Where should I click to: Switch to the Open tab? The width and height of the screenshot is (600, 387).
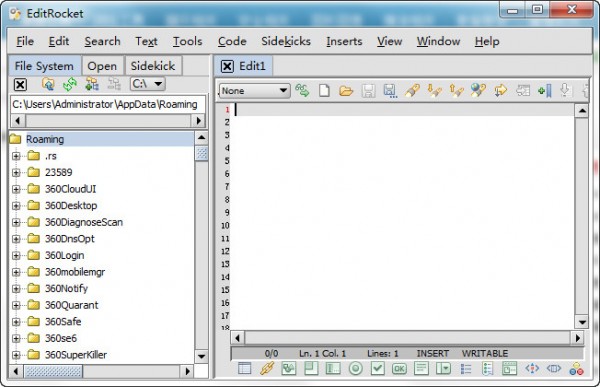click(x=102, y=66)
